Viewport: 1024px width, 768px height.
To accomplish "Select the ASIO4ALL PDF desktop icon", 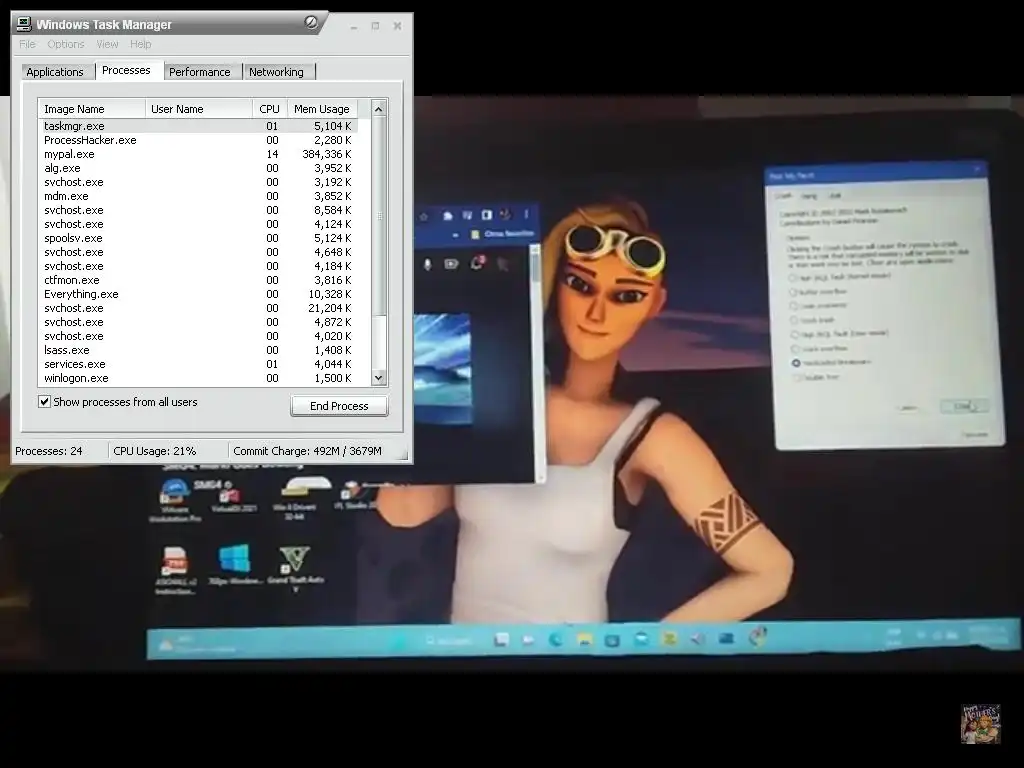I will click(x=175, y=570).
